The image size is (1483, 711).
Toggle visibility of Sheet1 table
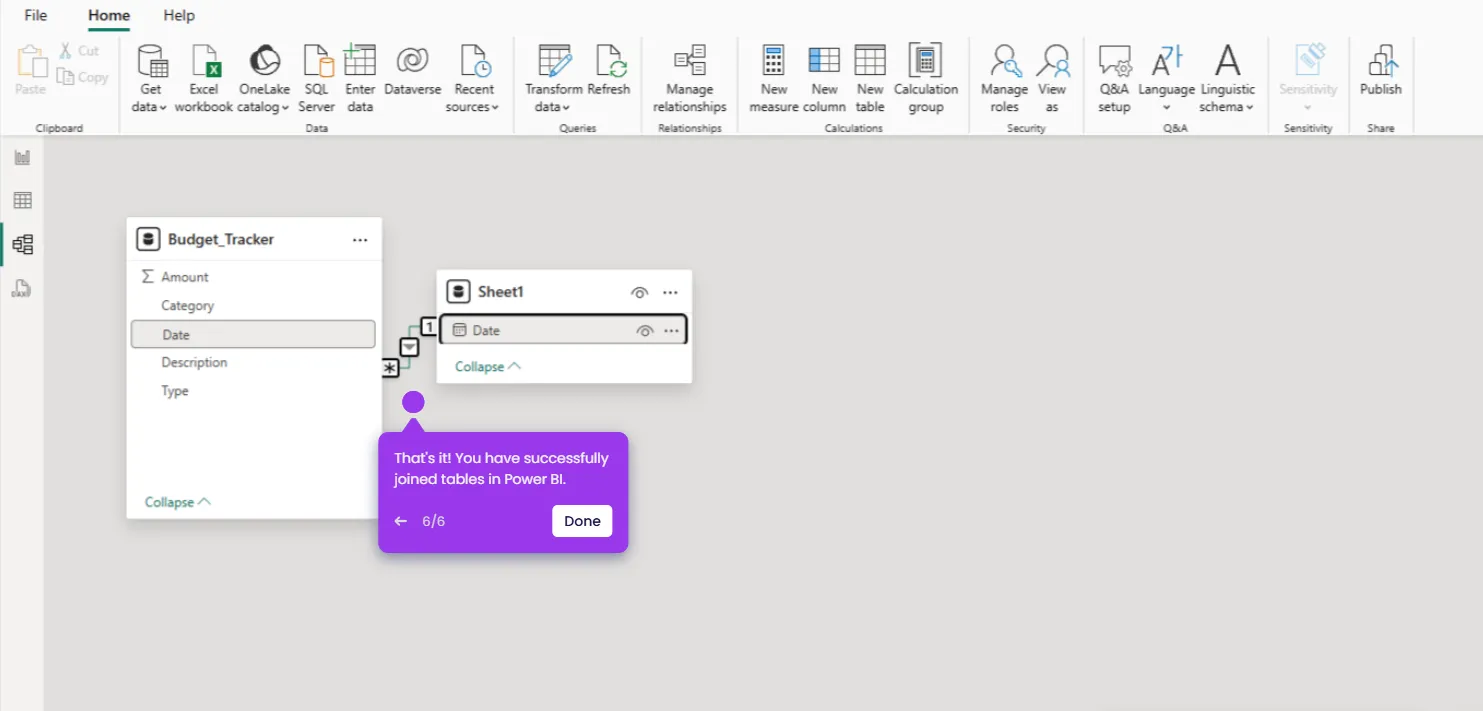(639, 292)
